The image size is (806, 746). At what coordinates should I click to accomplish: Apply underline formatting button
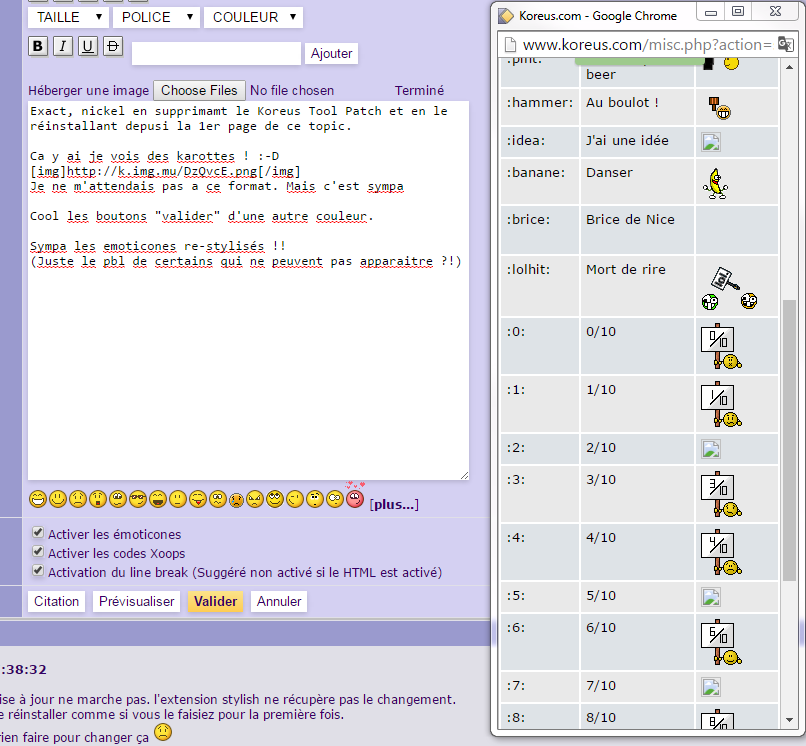88,46
